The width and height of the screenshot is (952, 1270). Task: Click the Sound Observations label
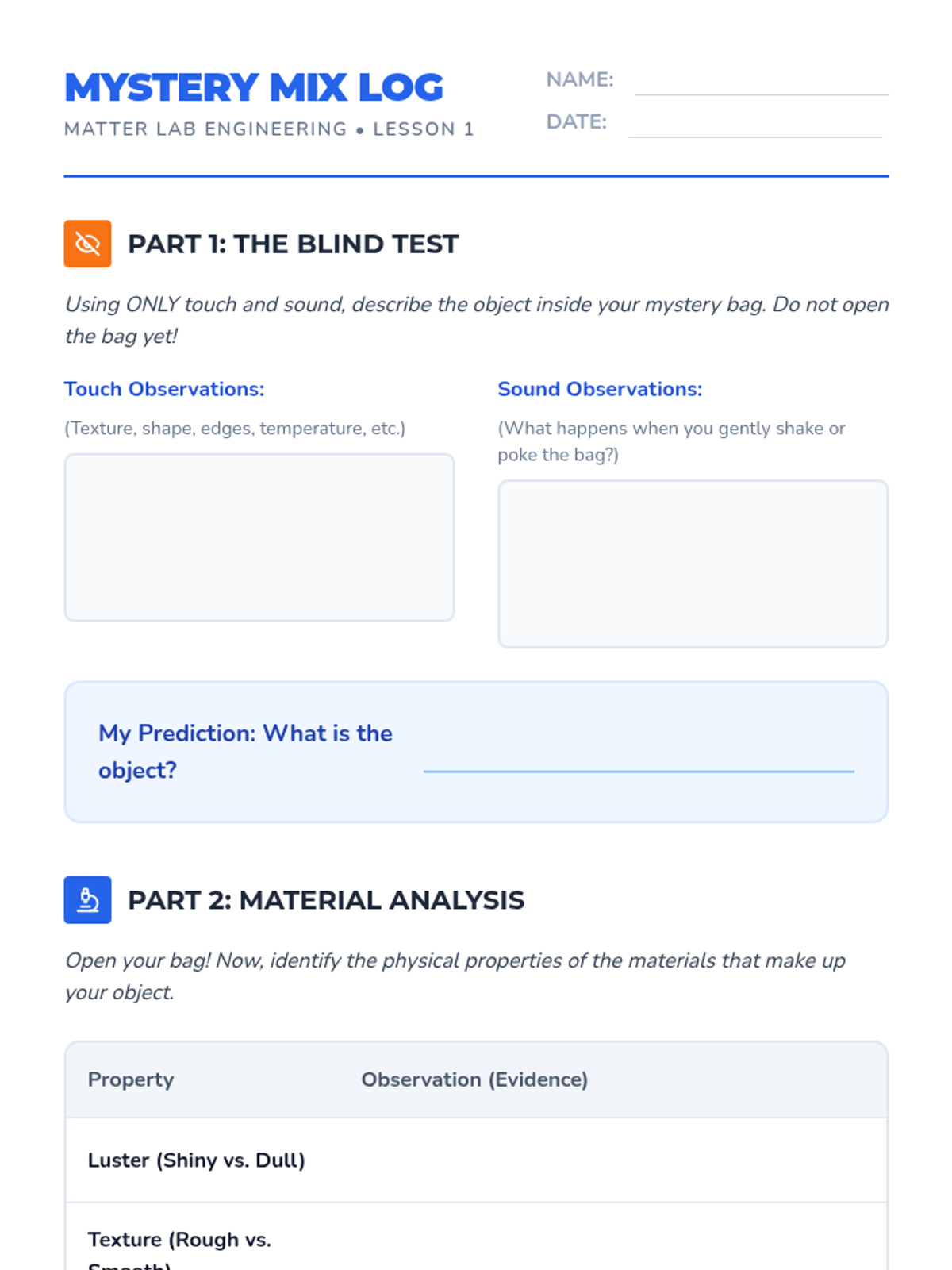(x=600, y=389)
